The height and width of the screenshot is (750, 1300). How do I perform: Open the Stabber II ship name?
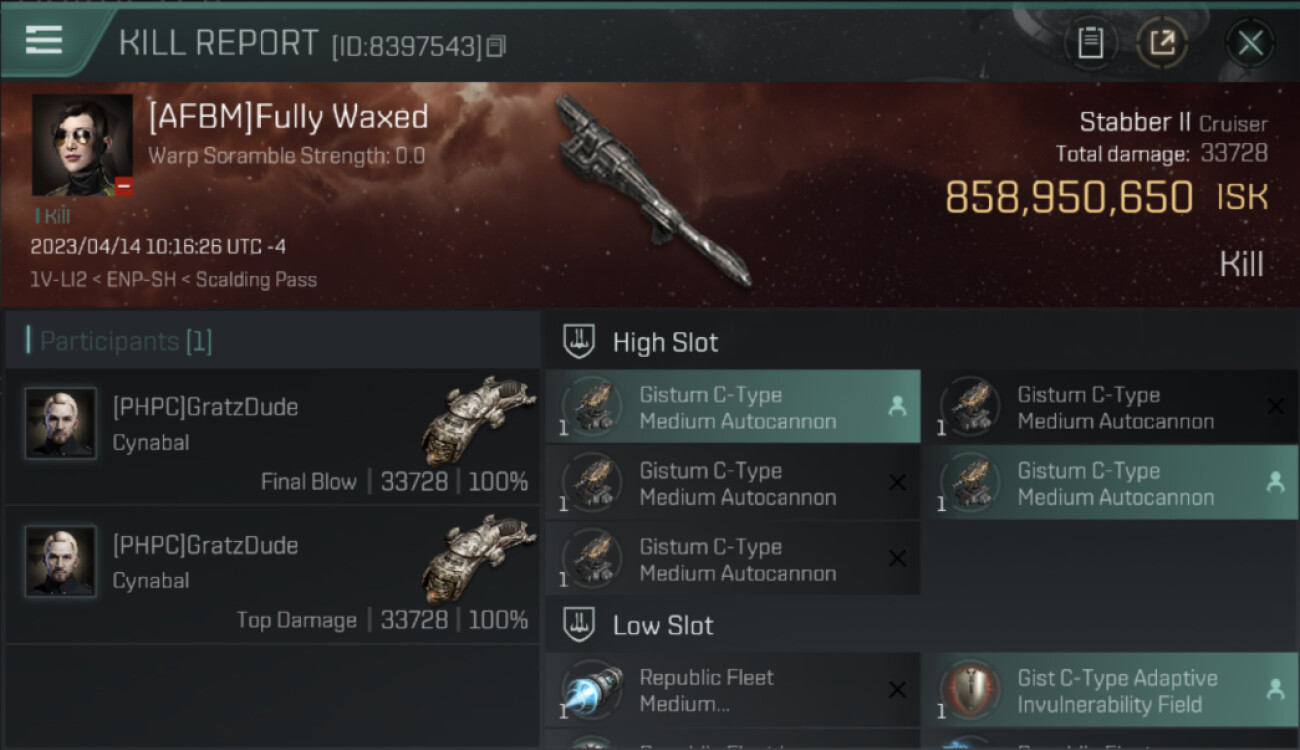(1135, 123)
